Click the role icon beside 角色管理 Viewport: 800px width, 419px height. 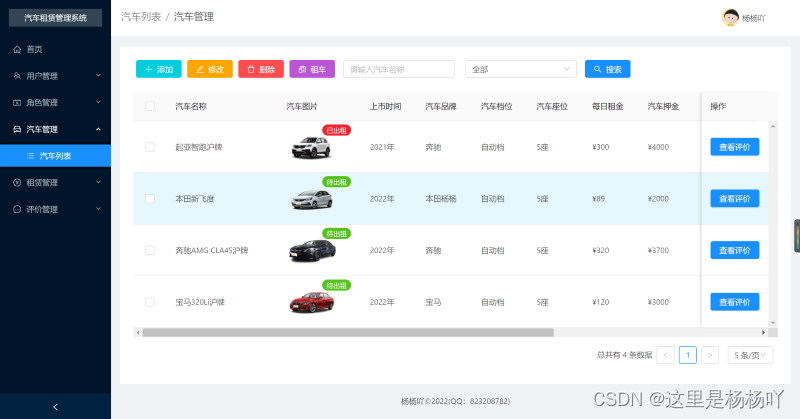point(17,103)
